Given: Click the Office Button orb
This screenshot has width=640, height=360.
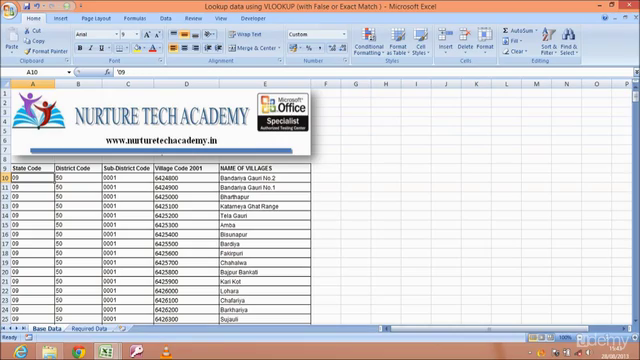Looking at the screenshot, I should [x=9, y=10].
